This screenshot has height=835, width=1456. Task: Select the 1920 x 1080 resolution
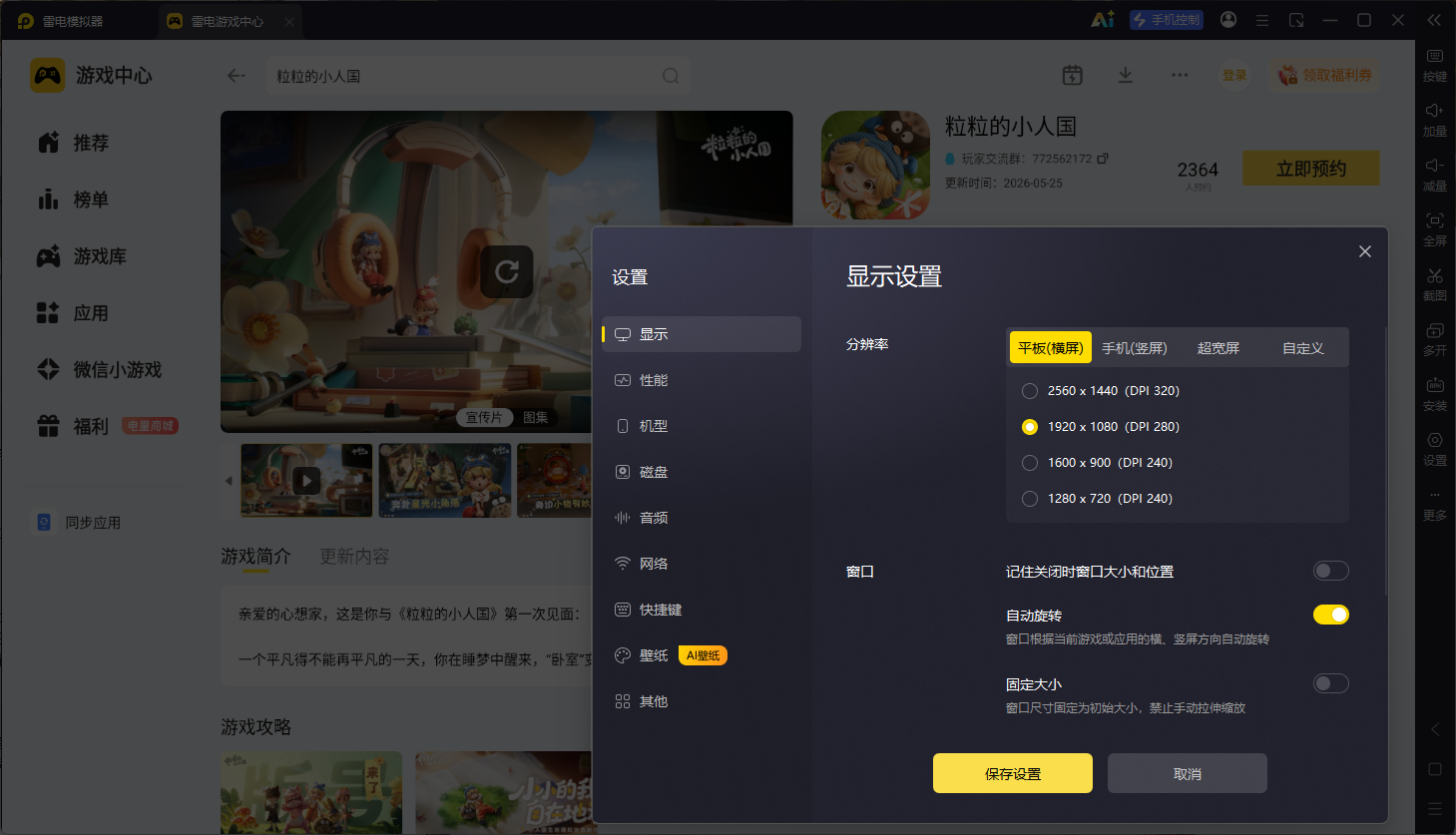coord(1030,427)
